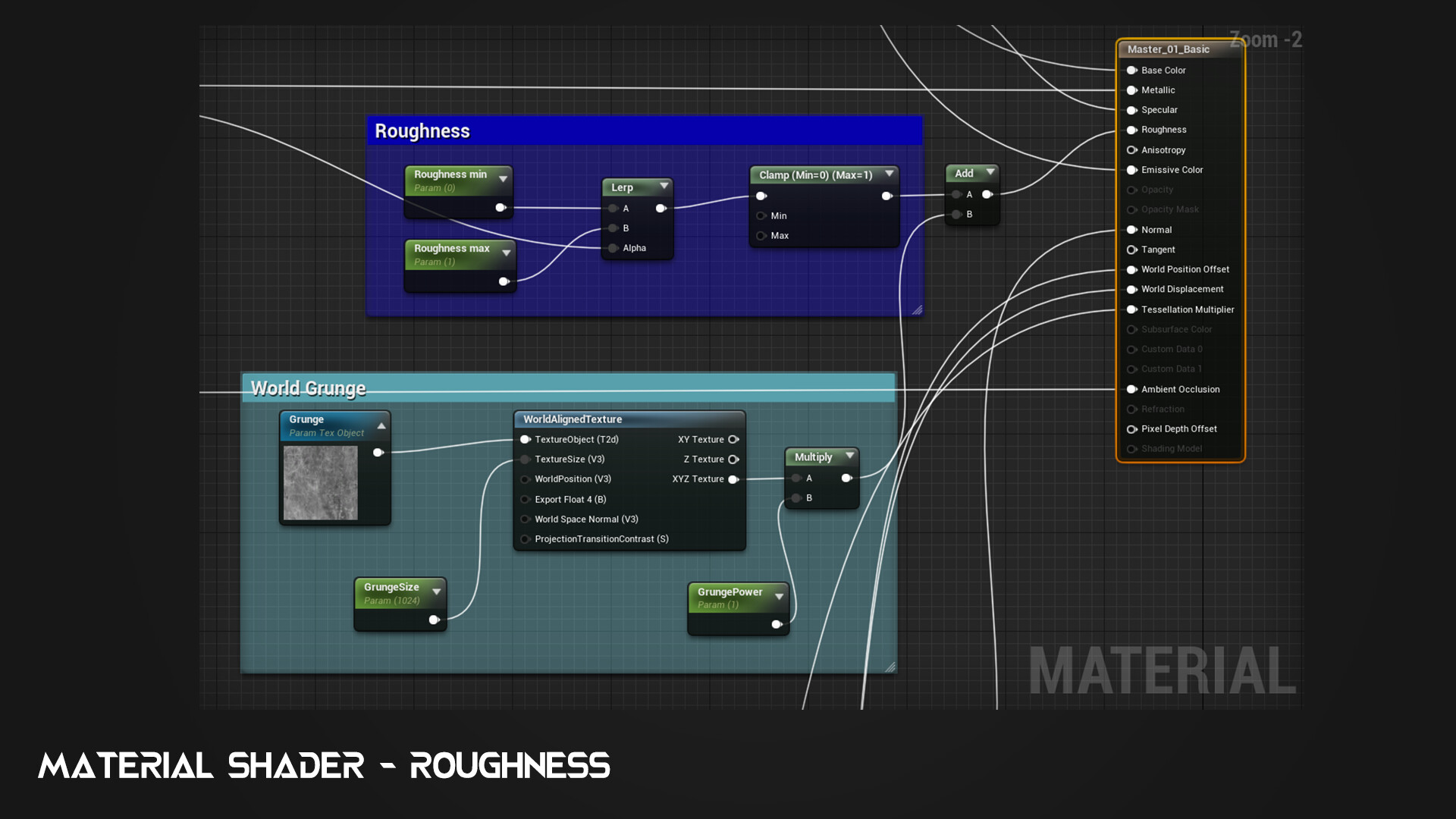Click the Grunge texture preview thumbnail
This screenshot has width=1456, height=819.
[320, 483]
